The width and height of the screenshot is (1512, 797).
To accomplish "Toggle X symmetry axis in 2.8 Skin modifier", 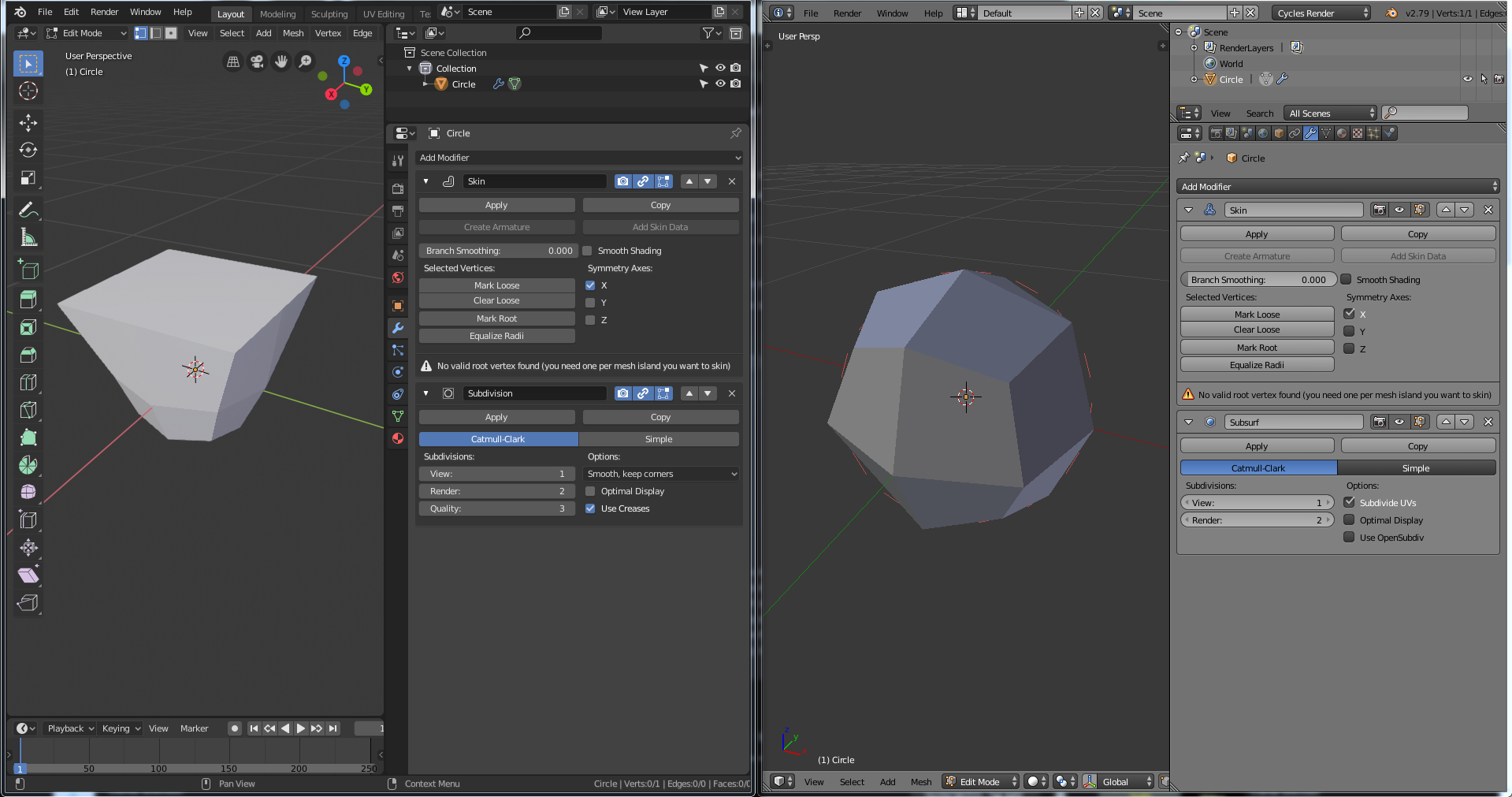I will pyautogui.click(x=590, y=285).
